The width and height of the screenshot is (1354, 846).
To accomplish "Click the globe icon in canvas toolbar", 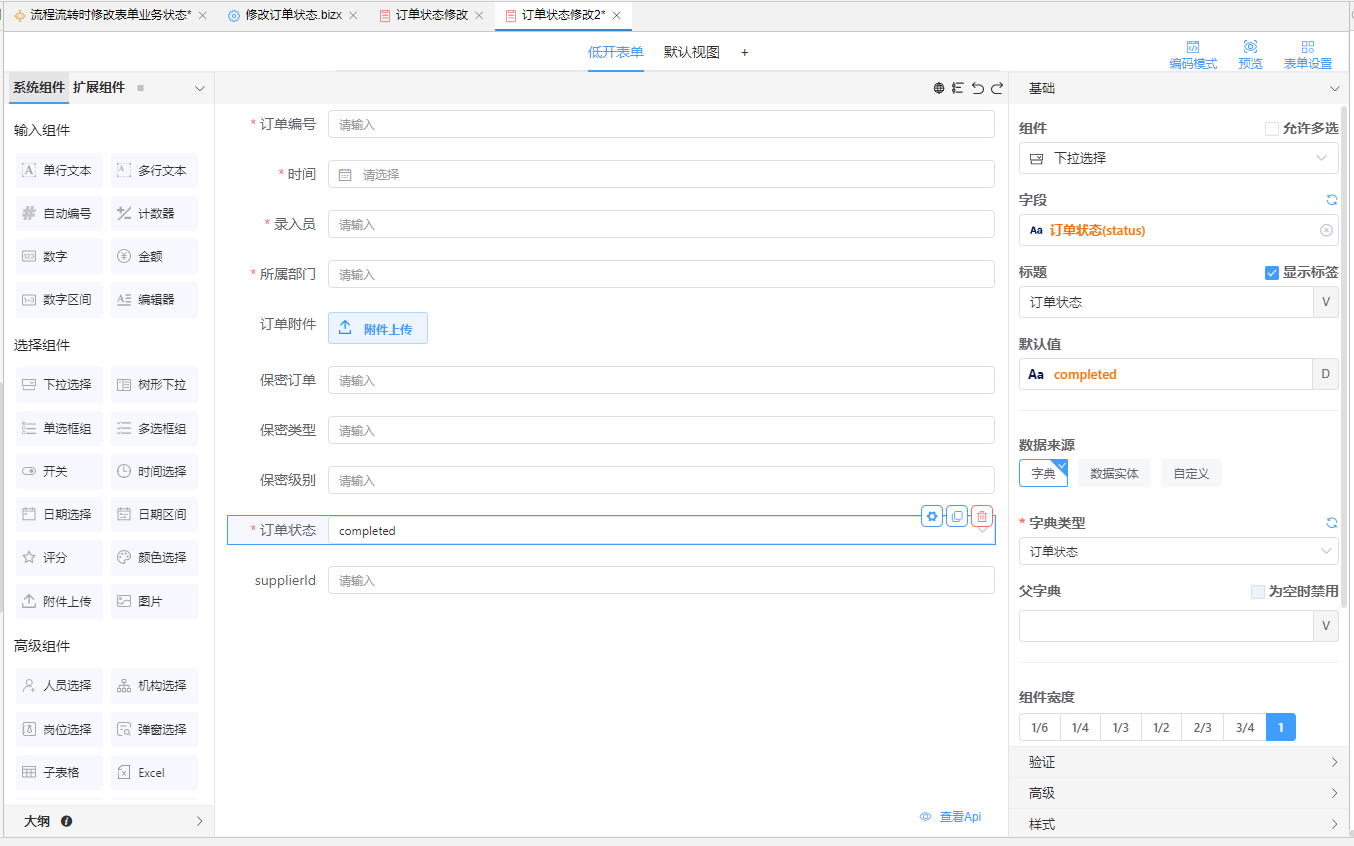I will [939, 88].
